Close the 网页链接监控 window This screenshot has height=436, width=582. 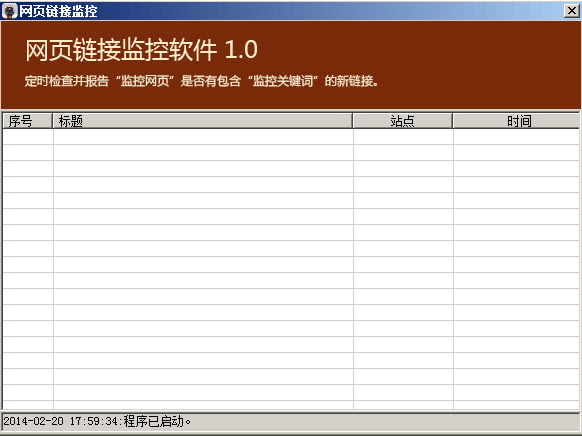pyautogui.click(x=572, y=11)
